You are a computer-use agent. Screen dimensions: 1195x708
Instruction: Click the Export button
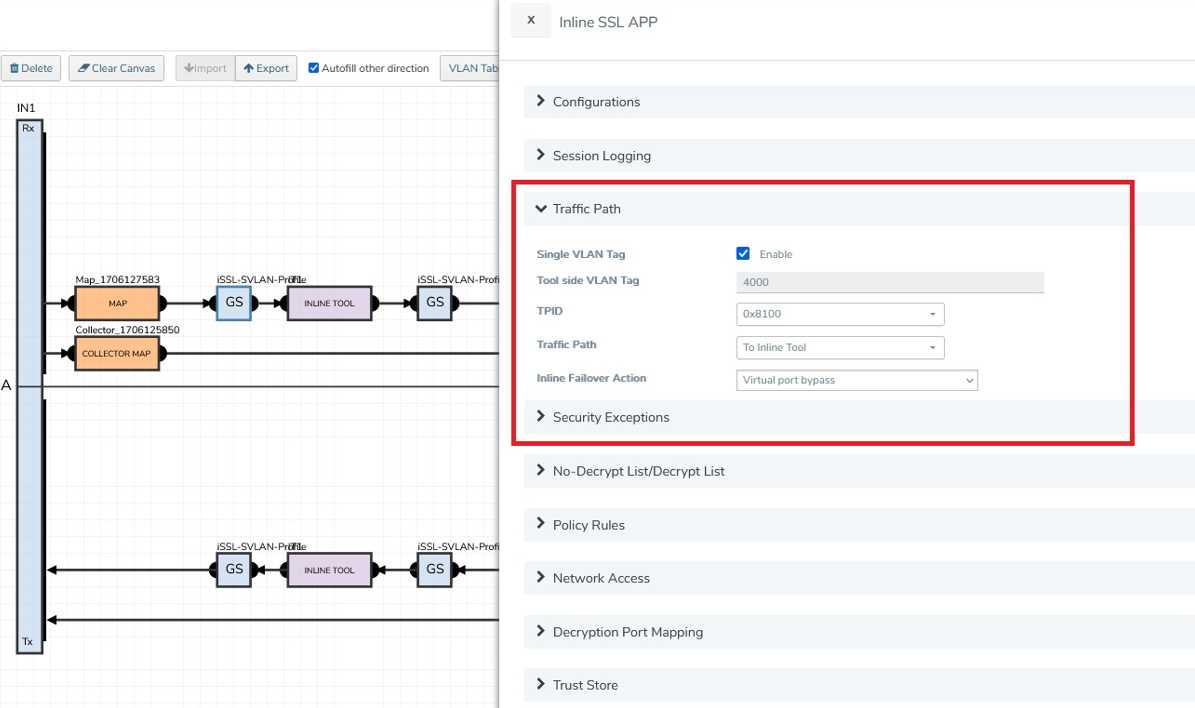pyautogui.click(x=266, y=68)
